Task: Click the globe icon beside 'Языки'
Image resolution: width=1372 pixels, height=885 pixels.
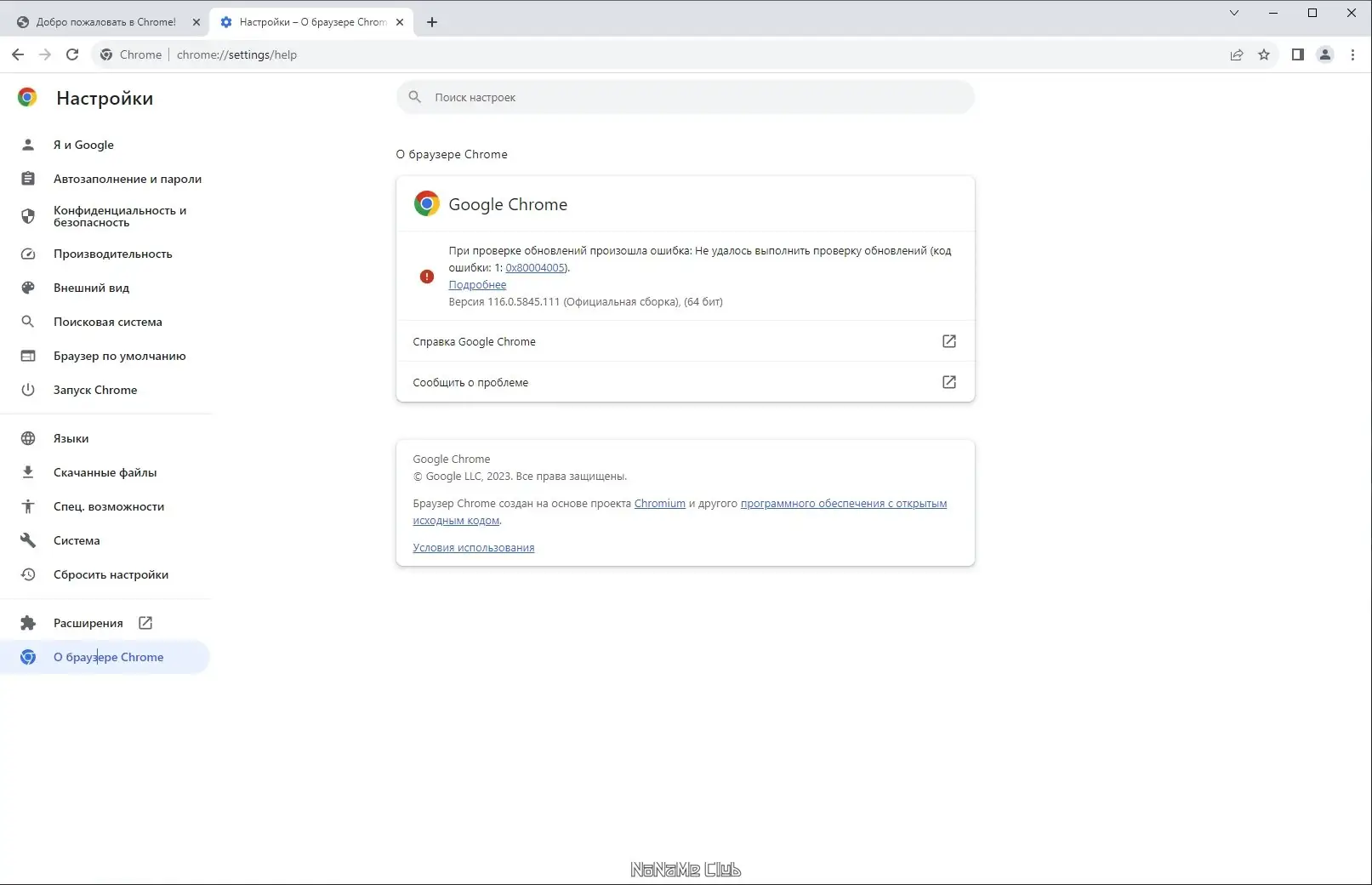Action: pos(28,438)
